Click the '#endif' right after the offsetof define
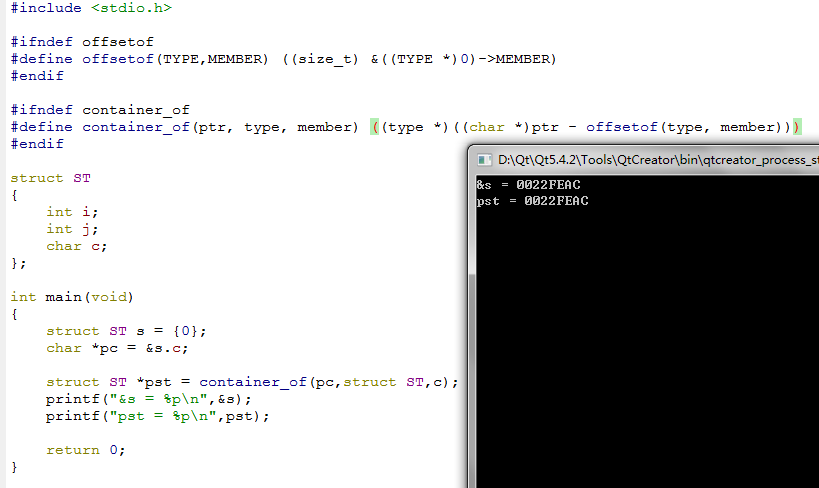Screen dimensions: 819x488 coord(37,76)
